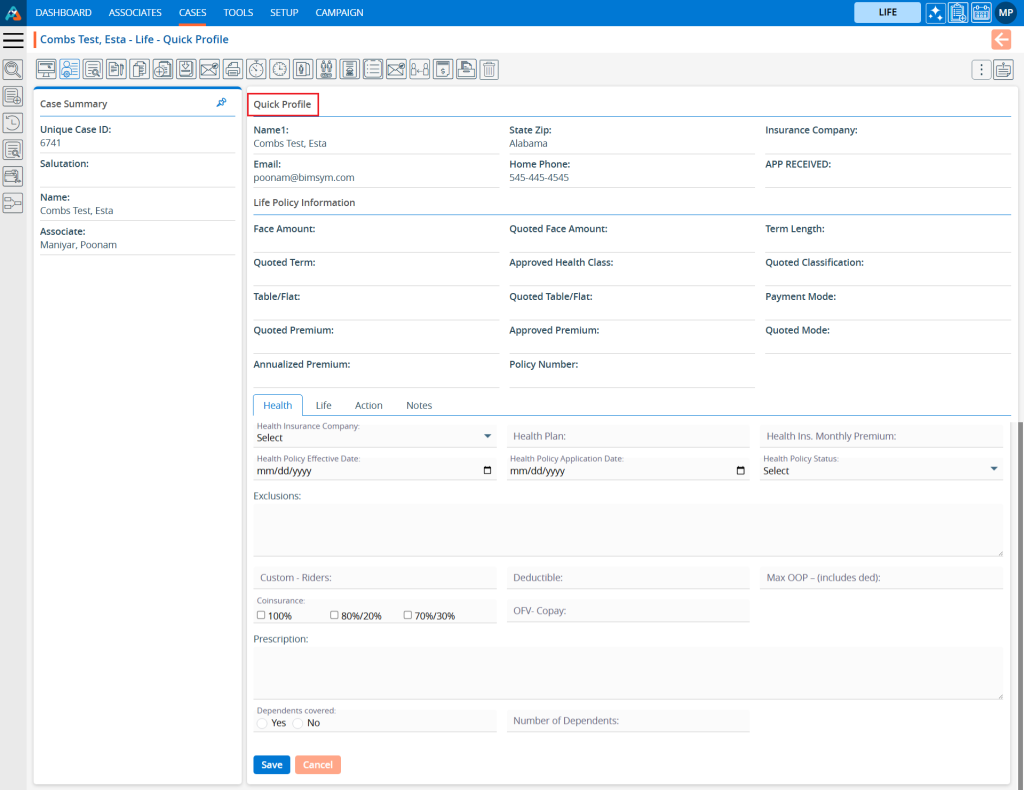Expand the Health Policy Status dropdown
Viewport: 1024px width, 790px height.
click(x=881, y=470)
